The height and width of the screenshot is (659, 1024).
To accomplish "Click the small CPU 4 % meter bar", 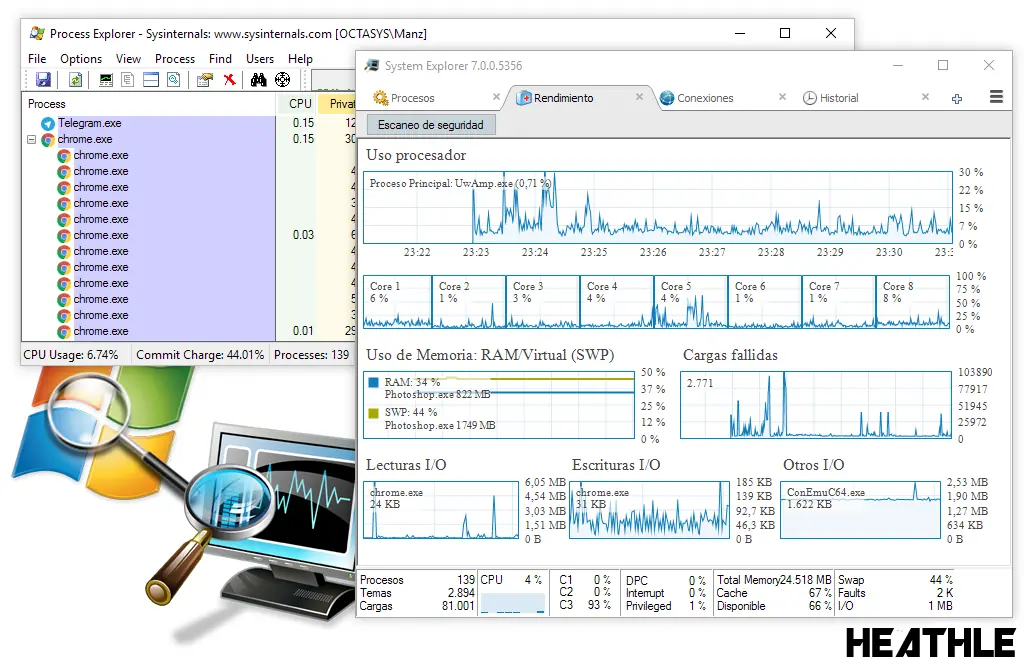I will pos(513,603).
